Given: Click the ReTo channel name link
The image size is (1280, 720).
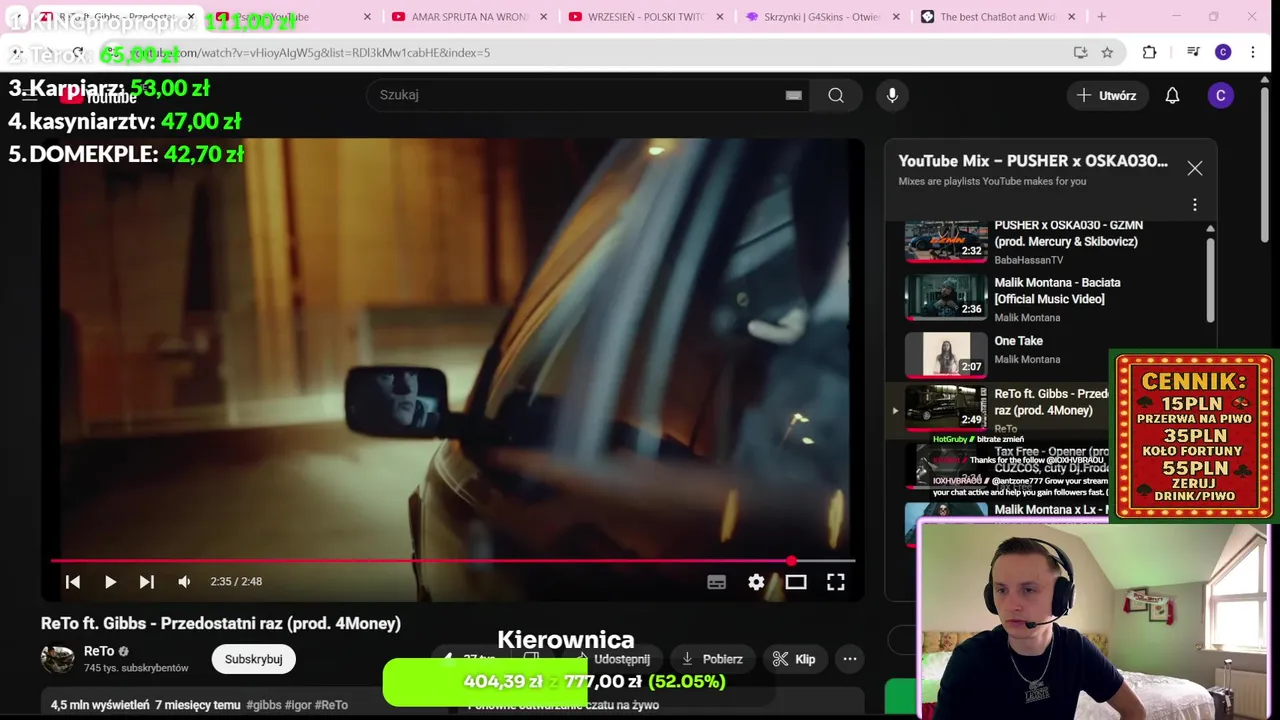Looking at the screenshot, I should point(99,651).
